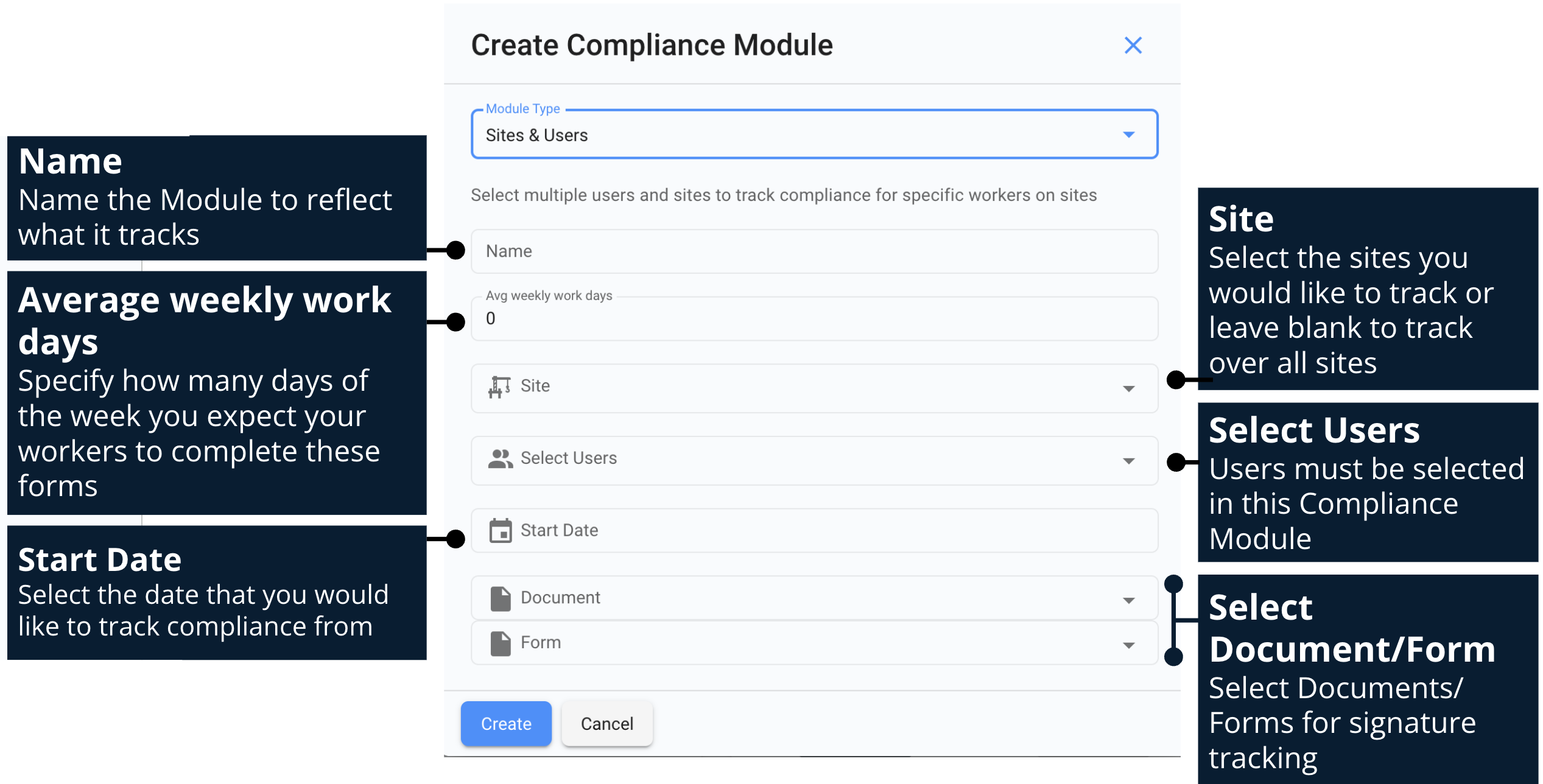Click the Name input field

pos(814,251)
